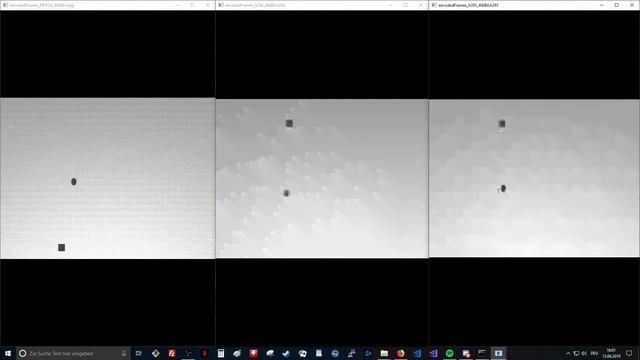Click the app icon in left window title bar
The width and height of the screenshot is (640, 360).
(x=5, y=5)
